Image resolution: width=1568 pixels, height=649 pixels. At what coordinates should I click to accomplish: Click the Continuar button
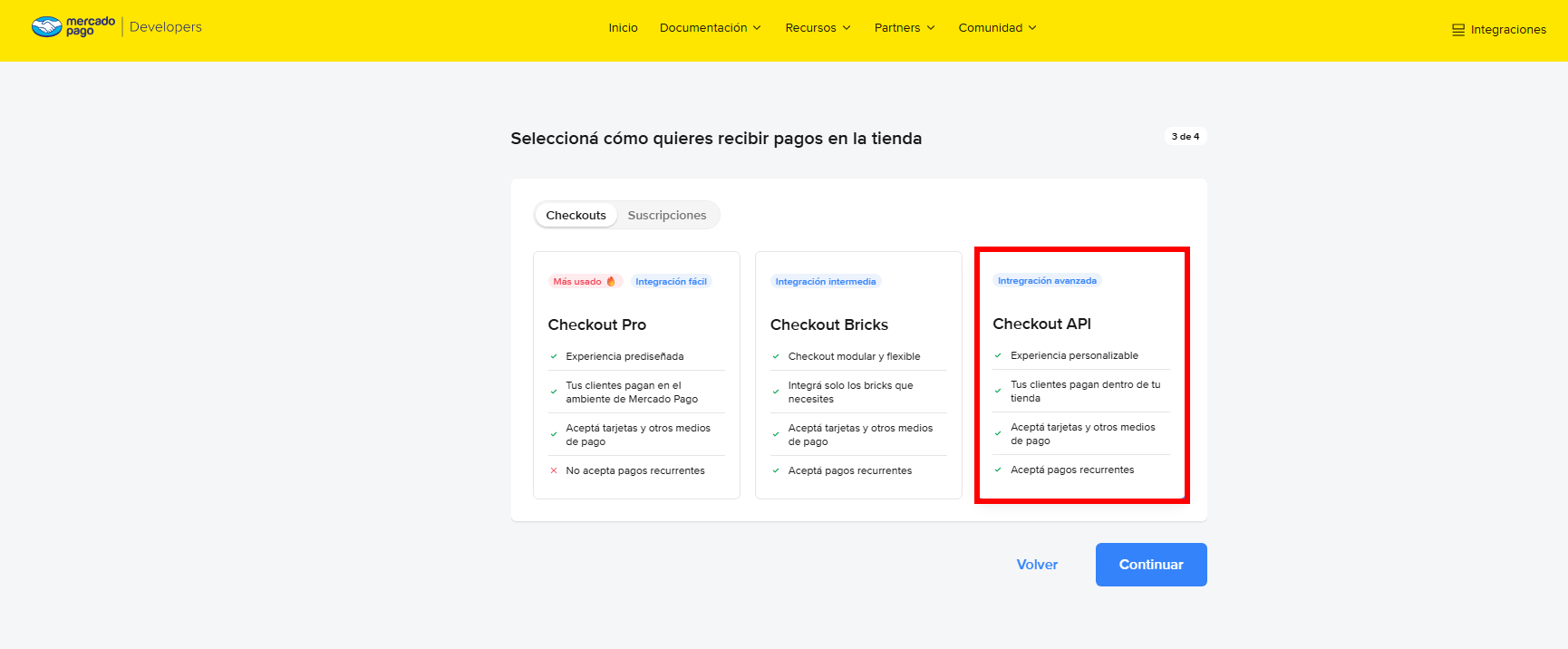[1151, 565]
